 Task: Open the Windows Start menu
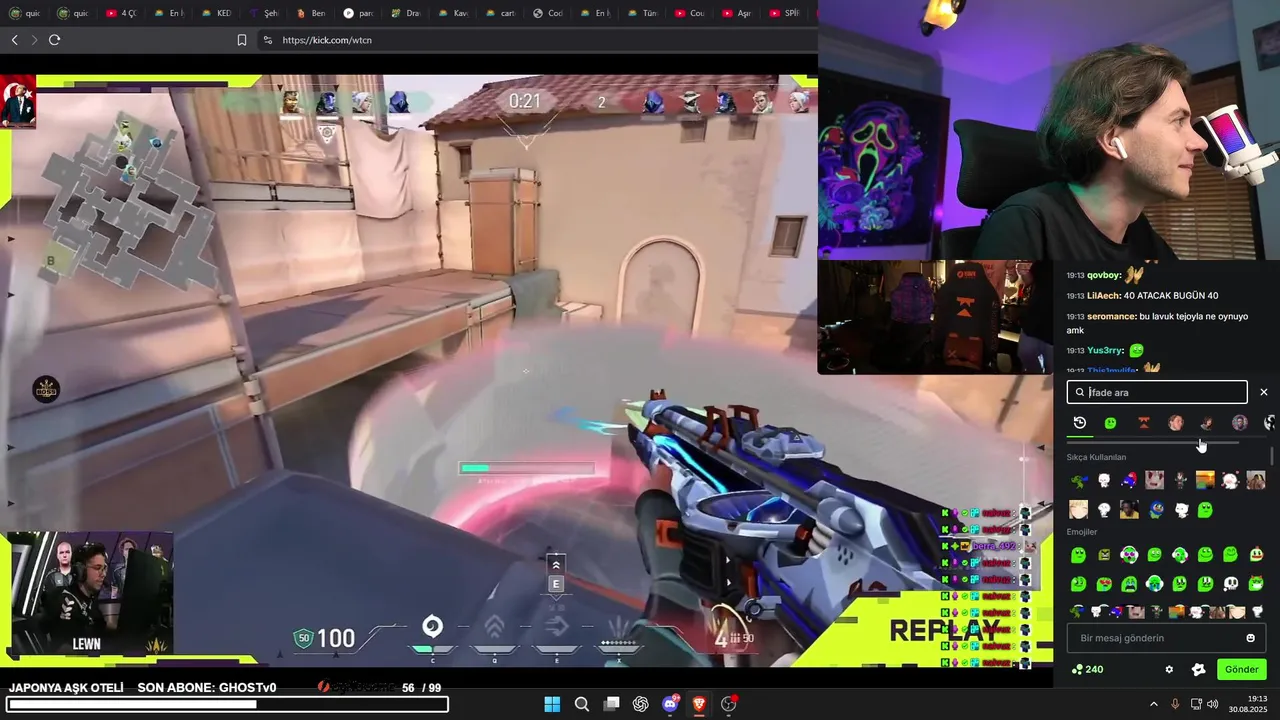coord(552,704)
